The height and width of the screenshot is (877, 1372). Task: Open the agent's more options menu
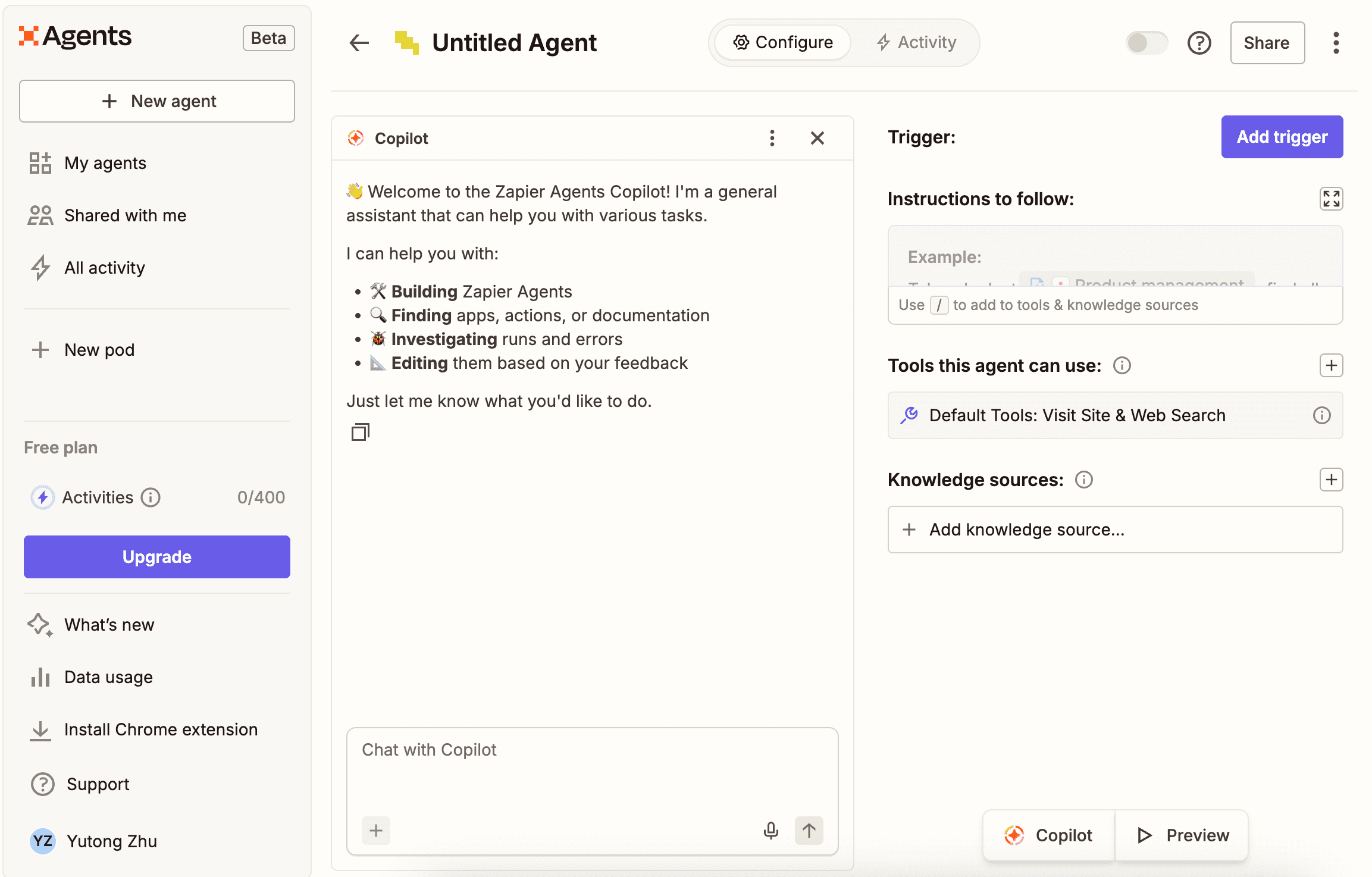click(x=1336, y=43)
